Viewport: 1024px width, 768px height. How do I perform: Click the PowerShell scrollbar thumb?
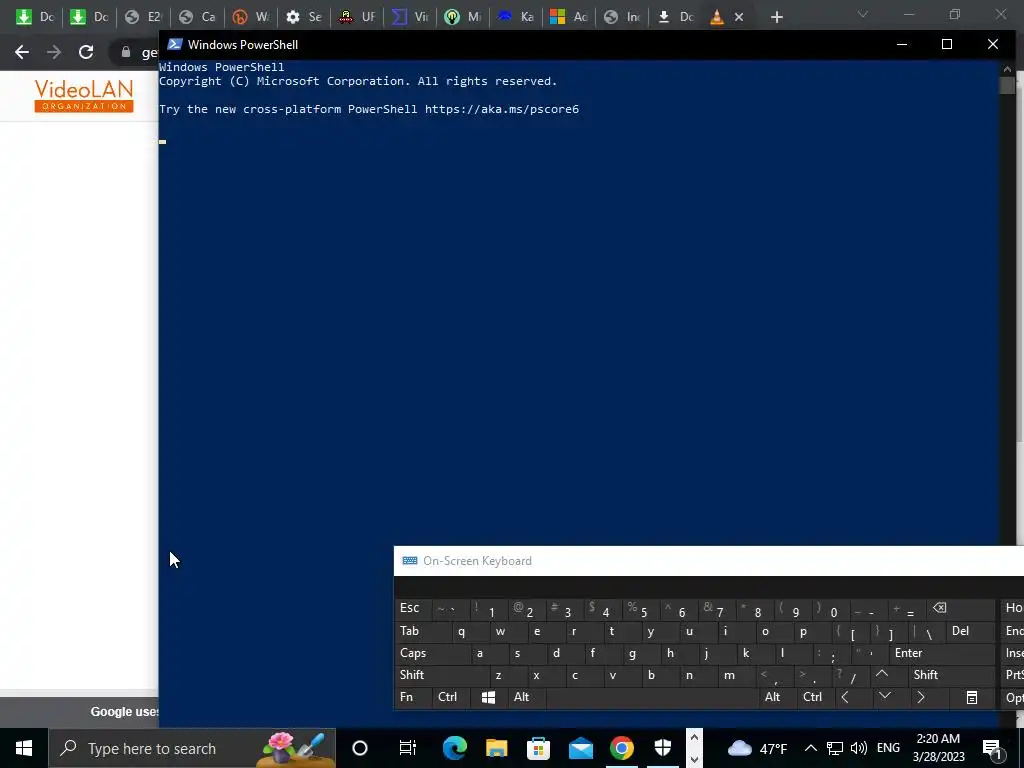(1007, 86)
